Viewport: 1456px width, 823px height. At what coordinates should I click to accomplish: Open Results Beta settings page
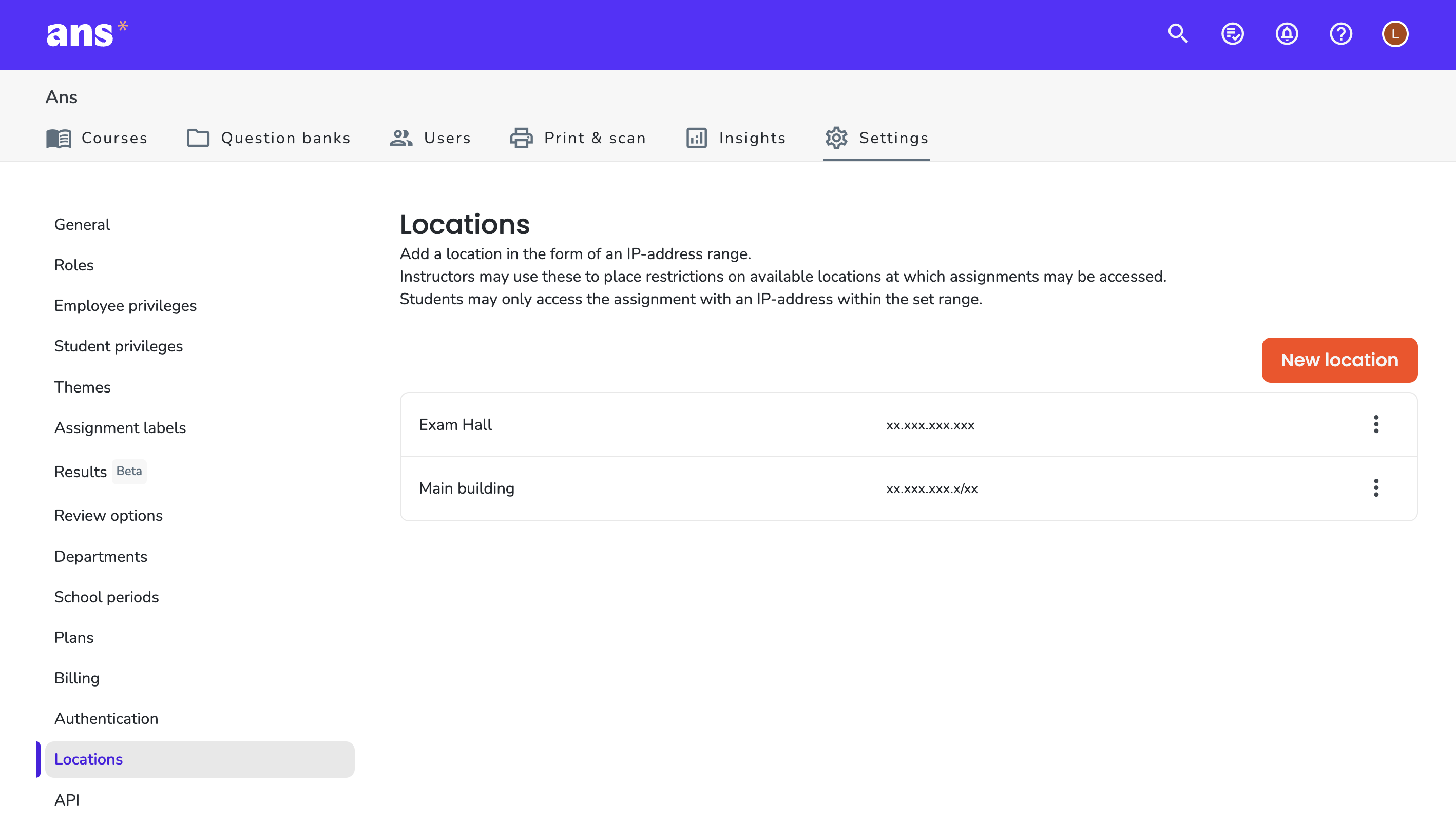coord(100,472)
